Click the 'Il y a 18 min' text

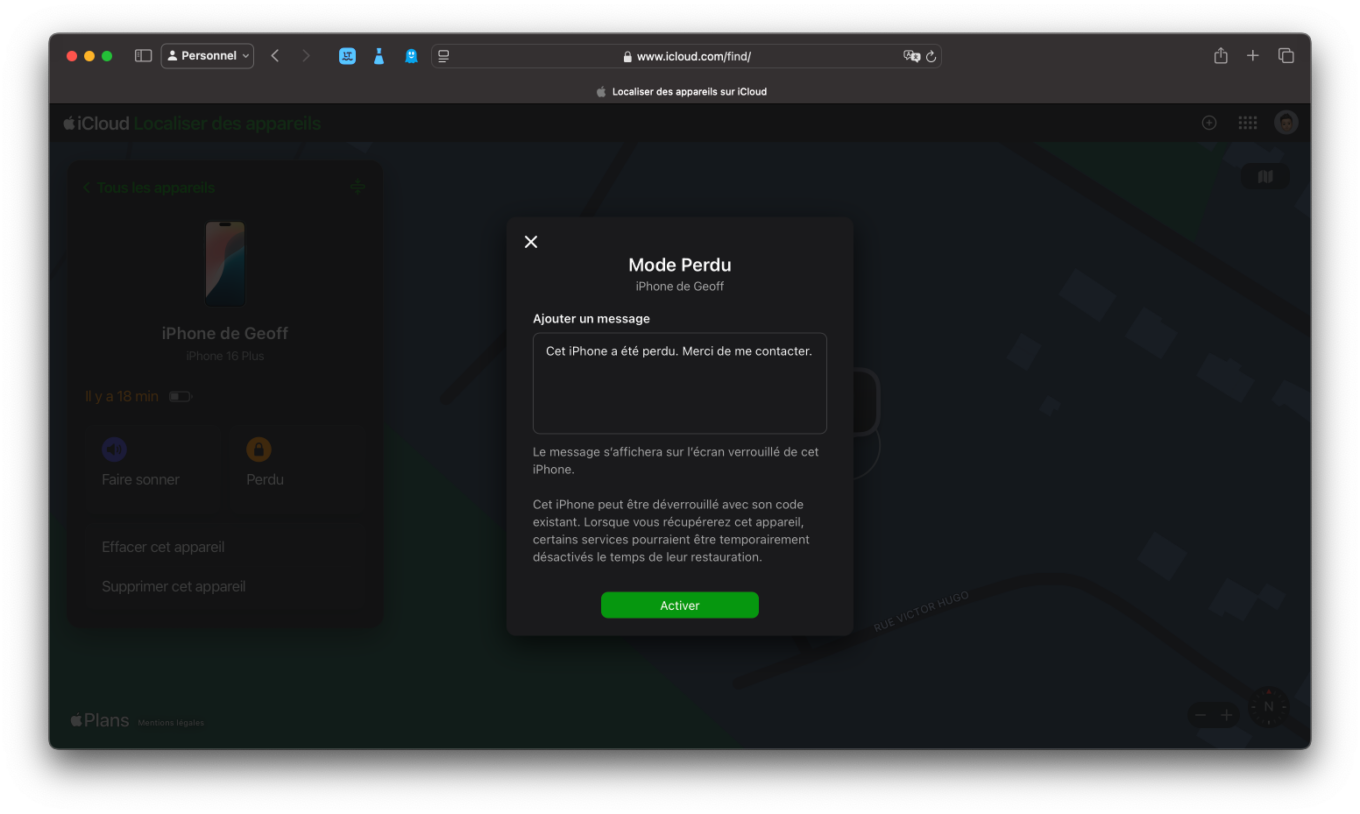pos(122,396)
